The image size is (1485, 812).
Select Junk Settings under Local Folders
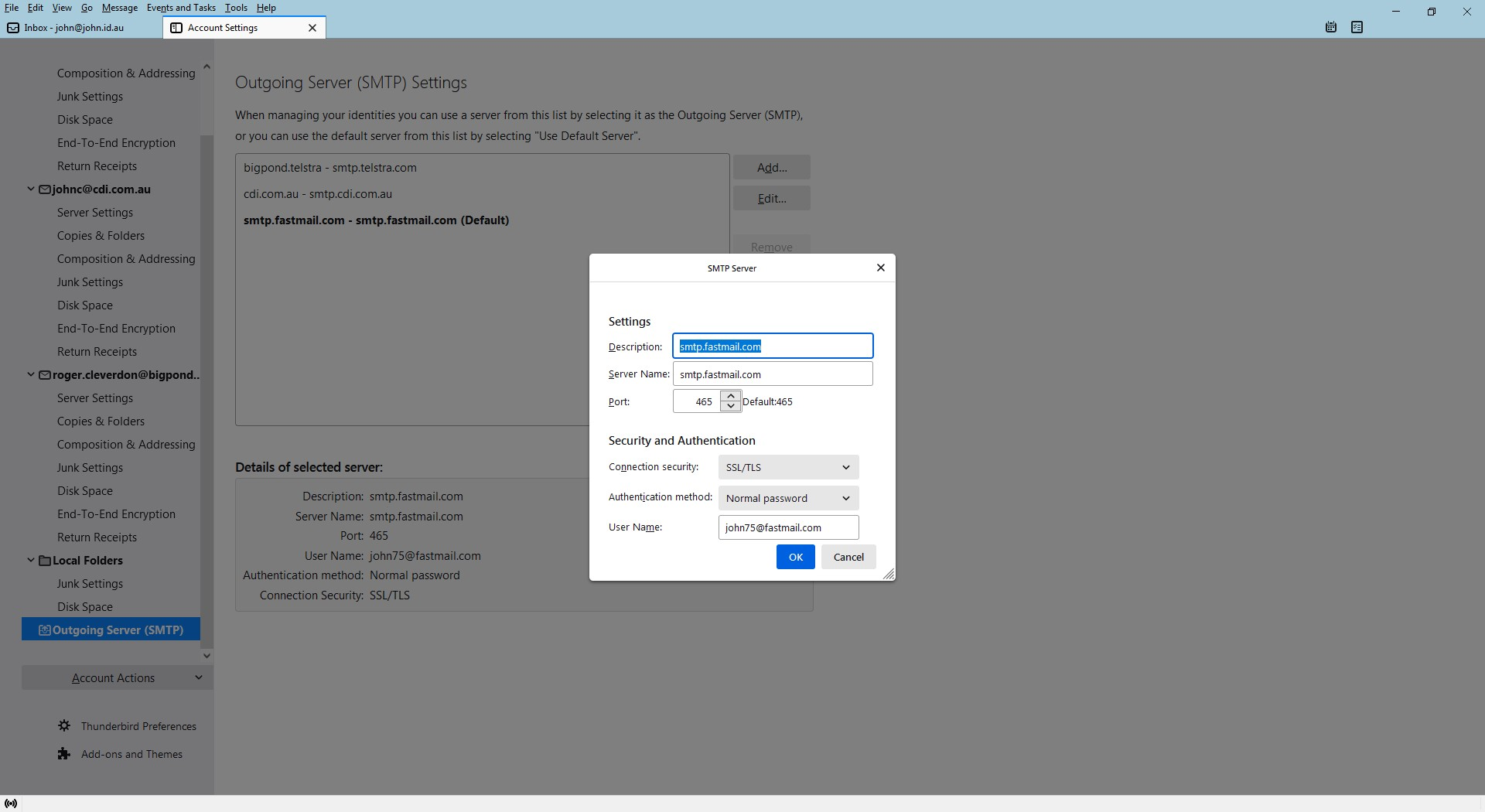pos(90,584)
